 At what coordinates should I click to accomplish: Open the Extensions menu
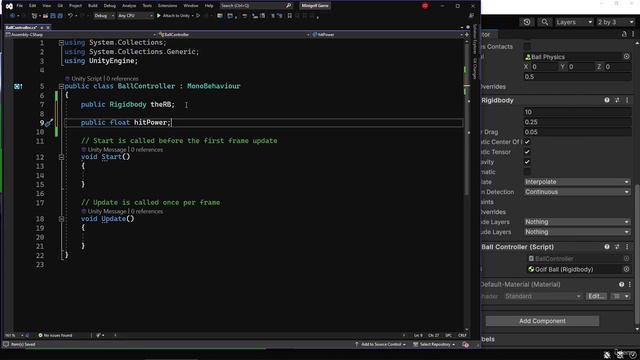pyautogui.click(x=167, y=6)
